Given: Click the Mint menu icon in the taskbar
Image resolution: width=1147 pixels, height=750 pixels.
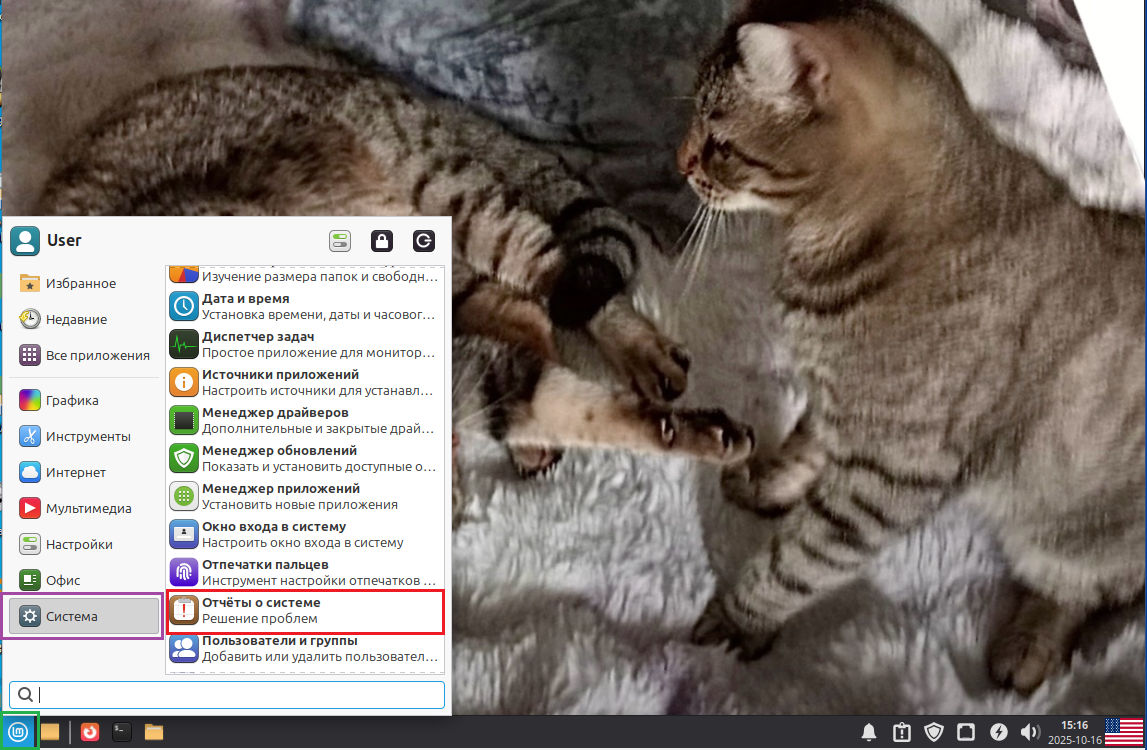Looking at the screenshot, I should pos(16,731).
